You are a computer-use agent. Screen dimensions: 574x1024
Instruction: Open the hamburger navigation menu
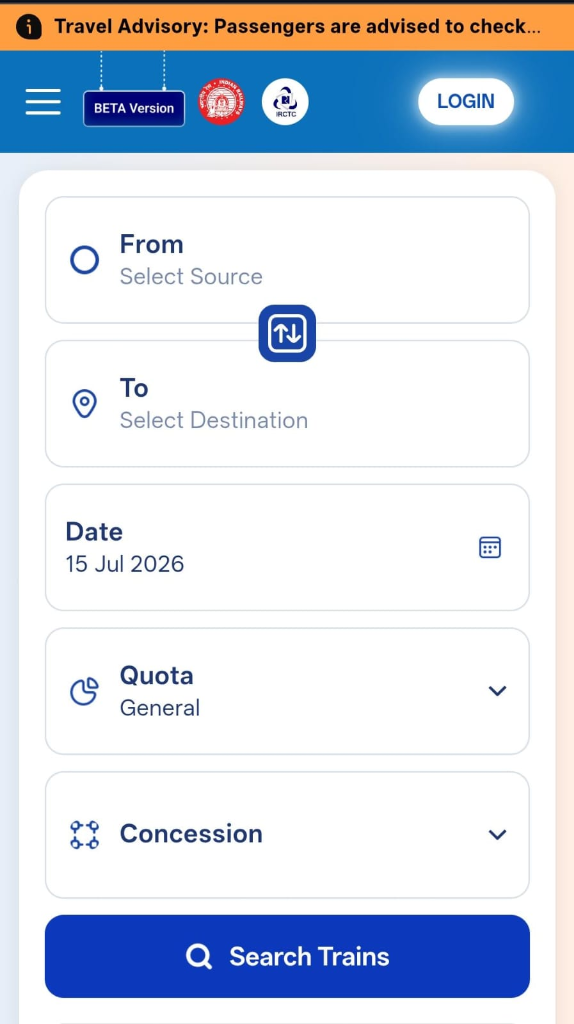43,102
